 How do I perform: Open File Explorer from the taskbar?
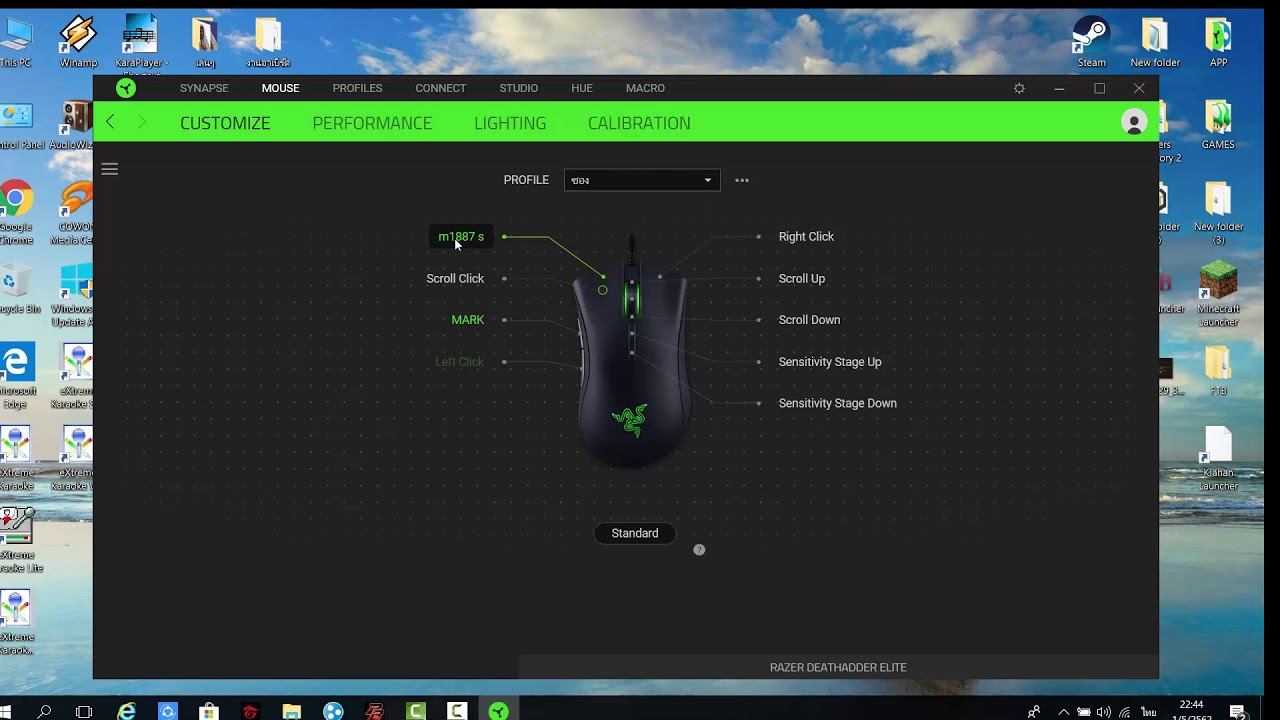coord(291,711)
